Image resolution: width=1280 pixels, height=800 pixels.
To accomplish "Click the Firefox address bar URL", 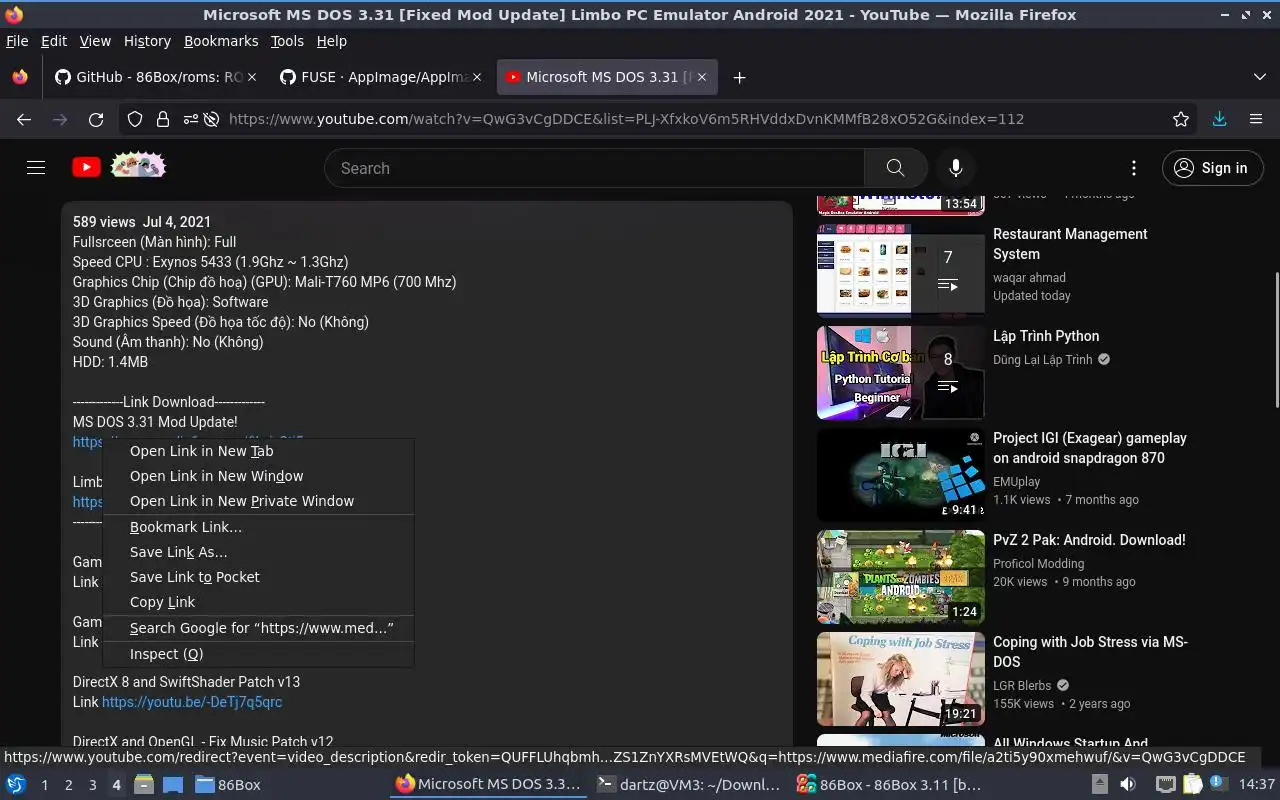I will (x=626, y=119).
